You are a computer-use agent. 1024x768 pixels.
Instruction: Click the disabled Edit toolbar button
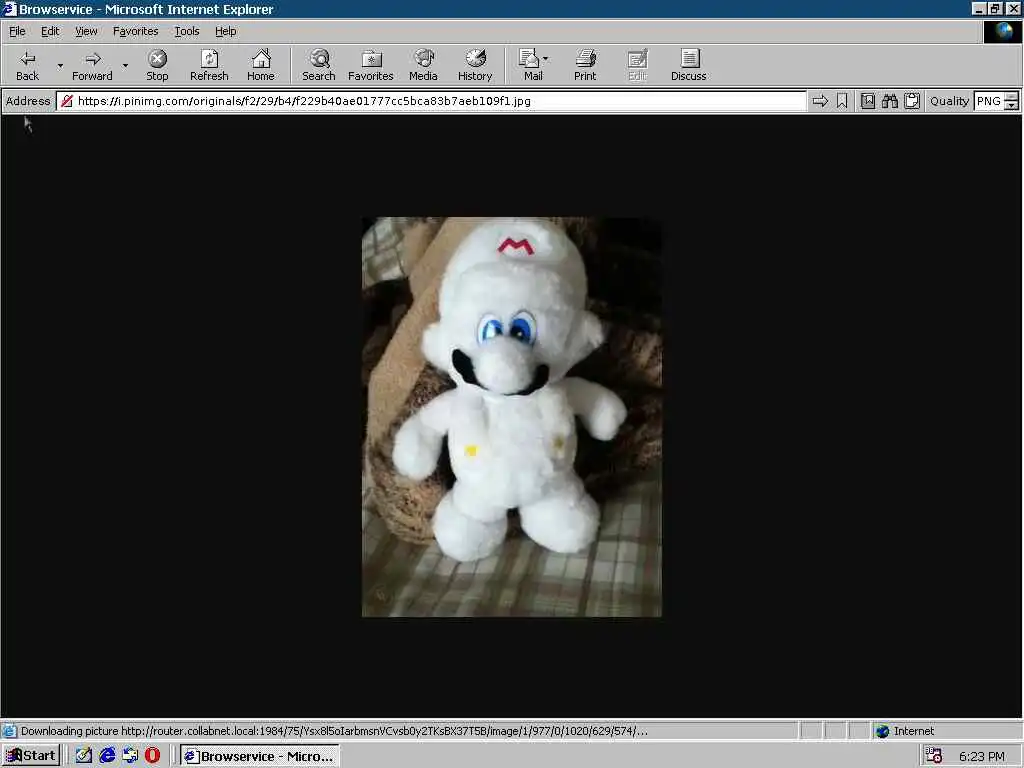coord(637,65)
